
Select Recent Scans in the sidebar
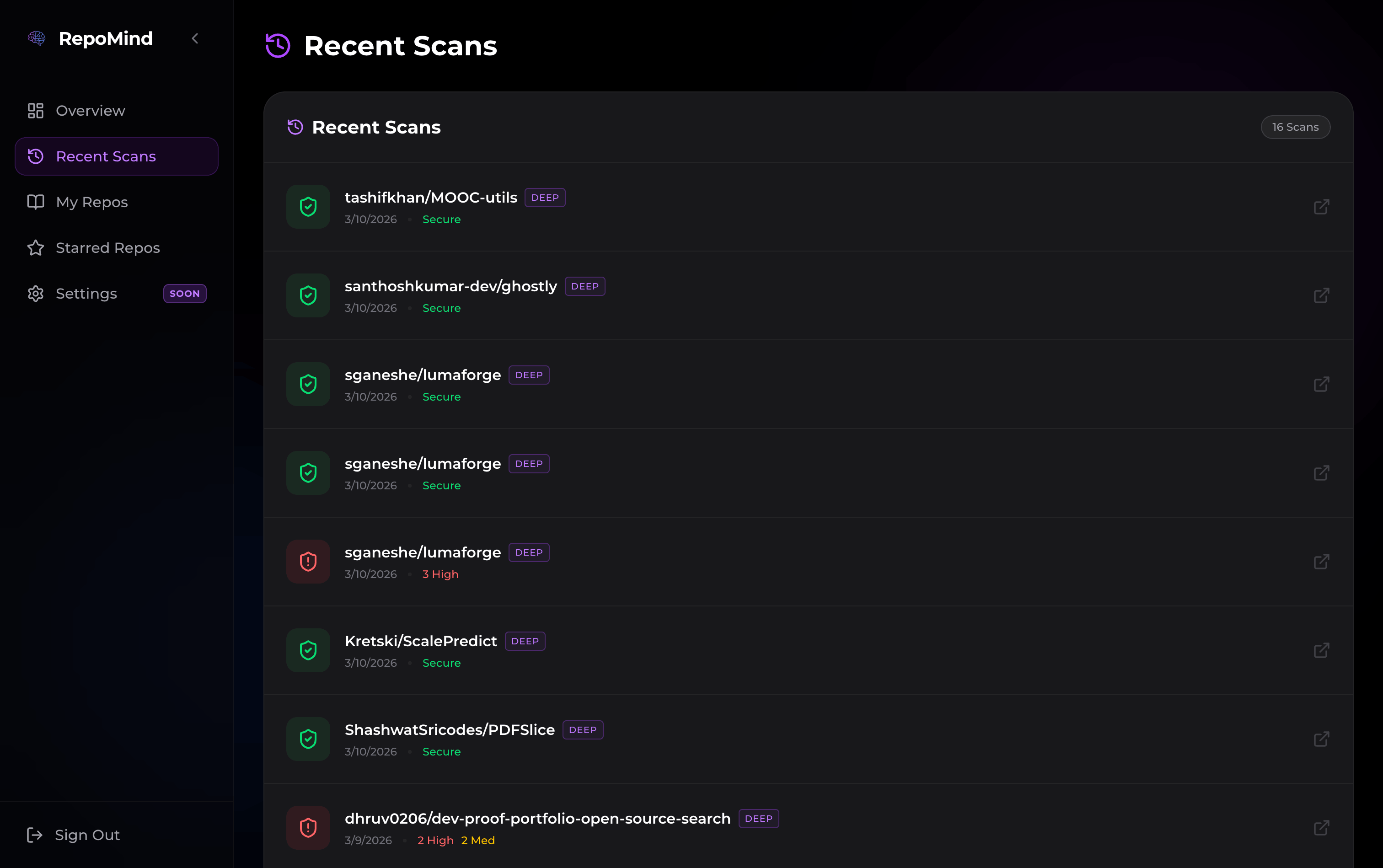pos(106,156)
